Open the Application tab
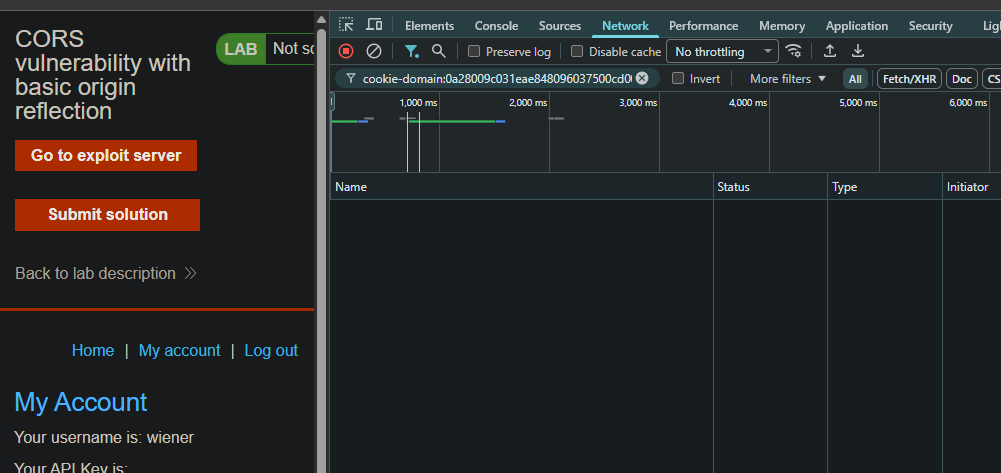 coord(857,26)
